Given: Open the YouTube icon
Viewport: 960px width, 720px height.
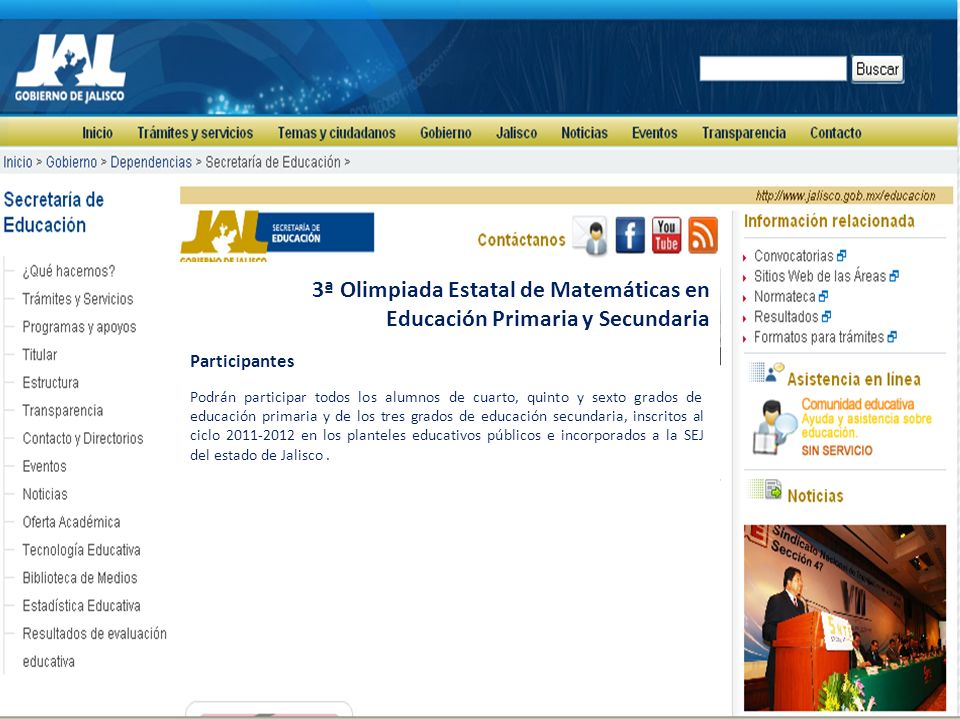Looking at the screenshot, I should click(666, 235).
